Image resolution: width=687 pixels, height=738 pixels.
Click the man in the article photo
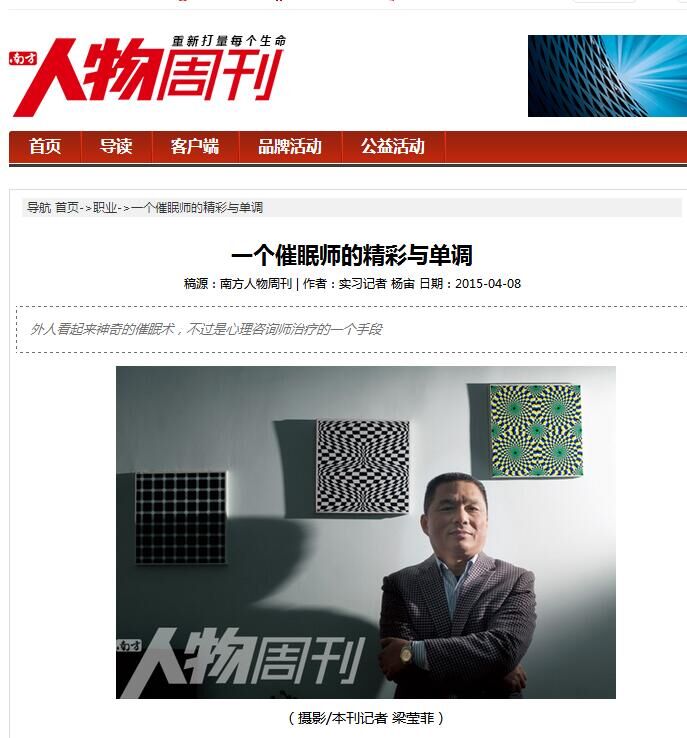456,586
